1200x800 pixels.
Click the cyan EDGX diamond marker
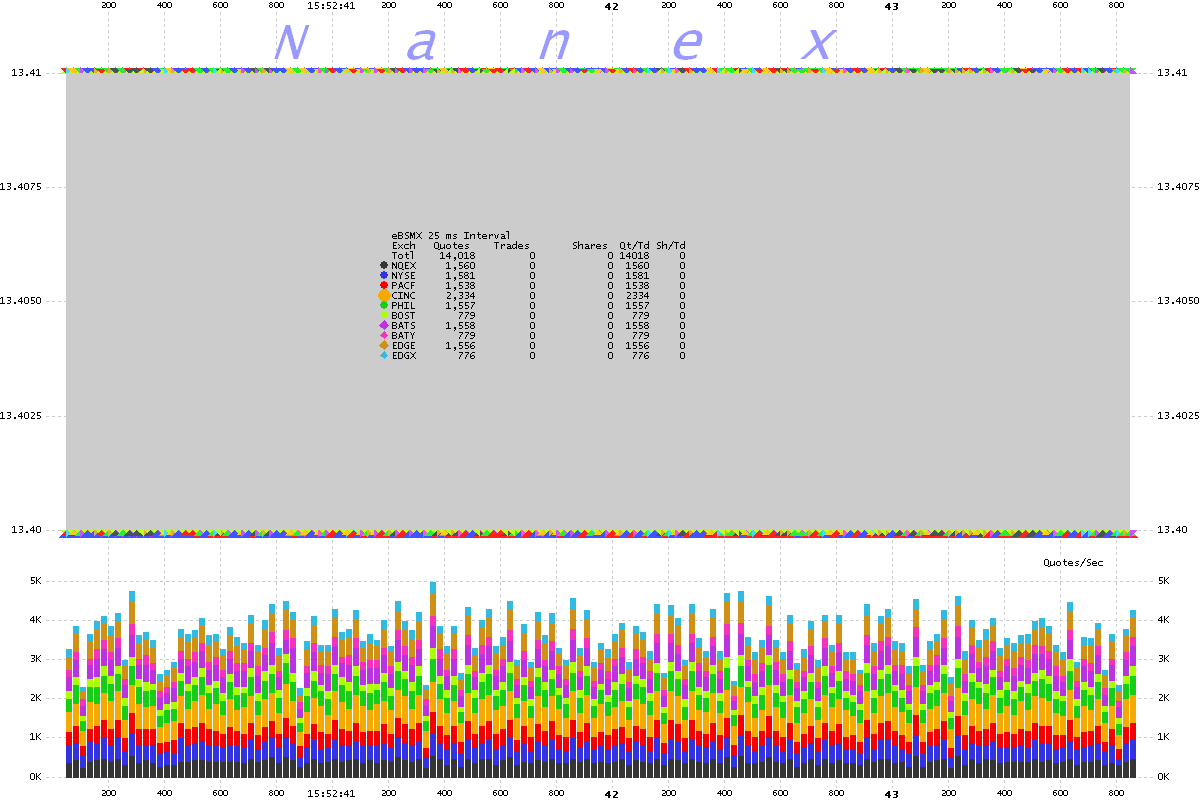click(x=384, y=355)
